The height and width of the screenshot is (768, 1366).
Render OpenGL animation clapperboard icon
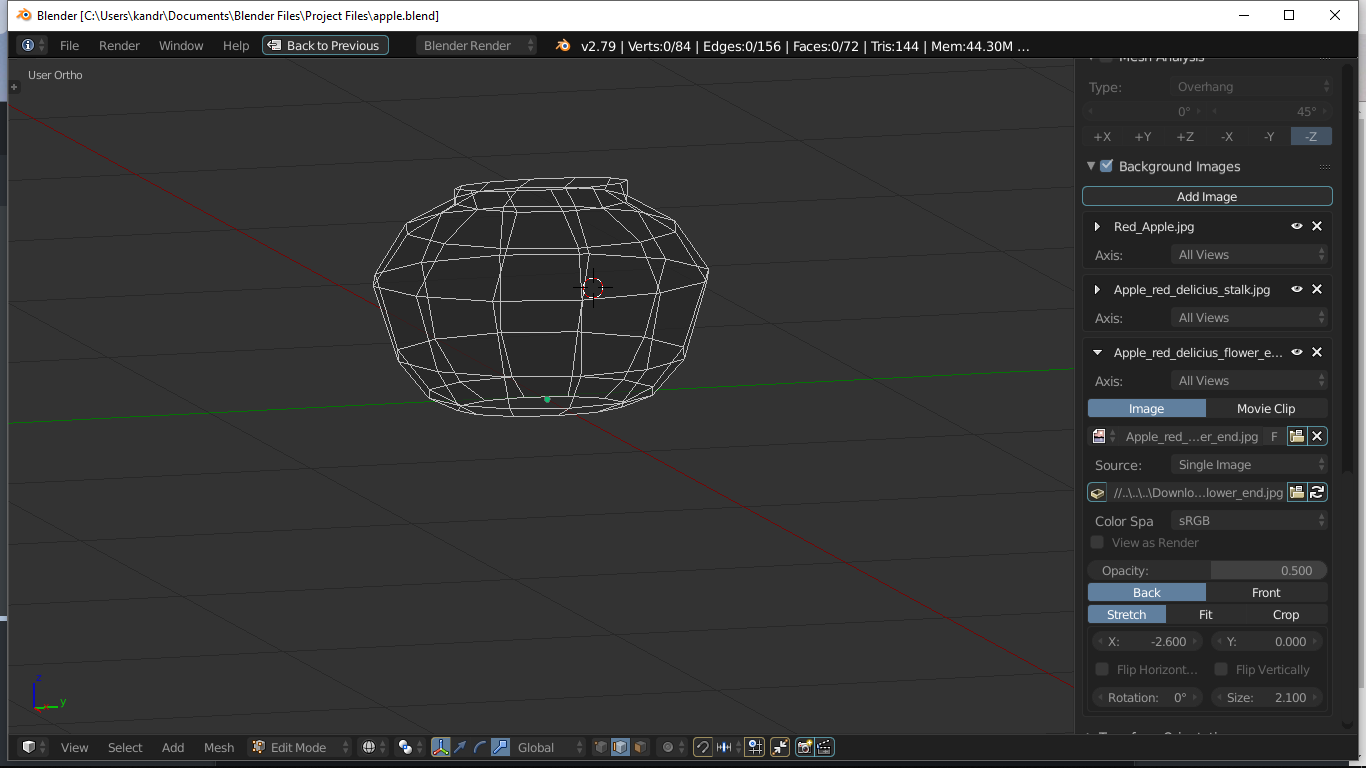point(824,747)
